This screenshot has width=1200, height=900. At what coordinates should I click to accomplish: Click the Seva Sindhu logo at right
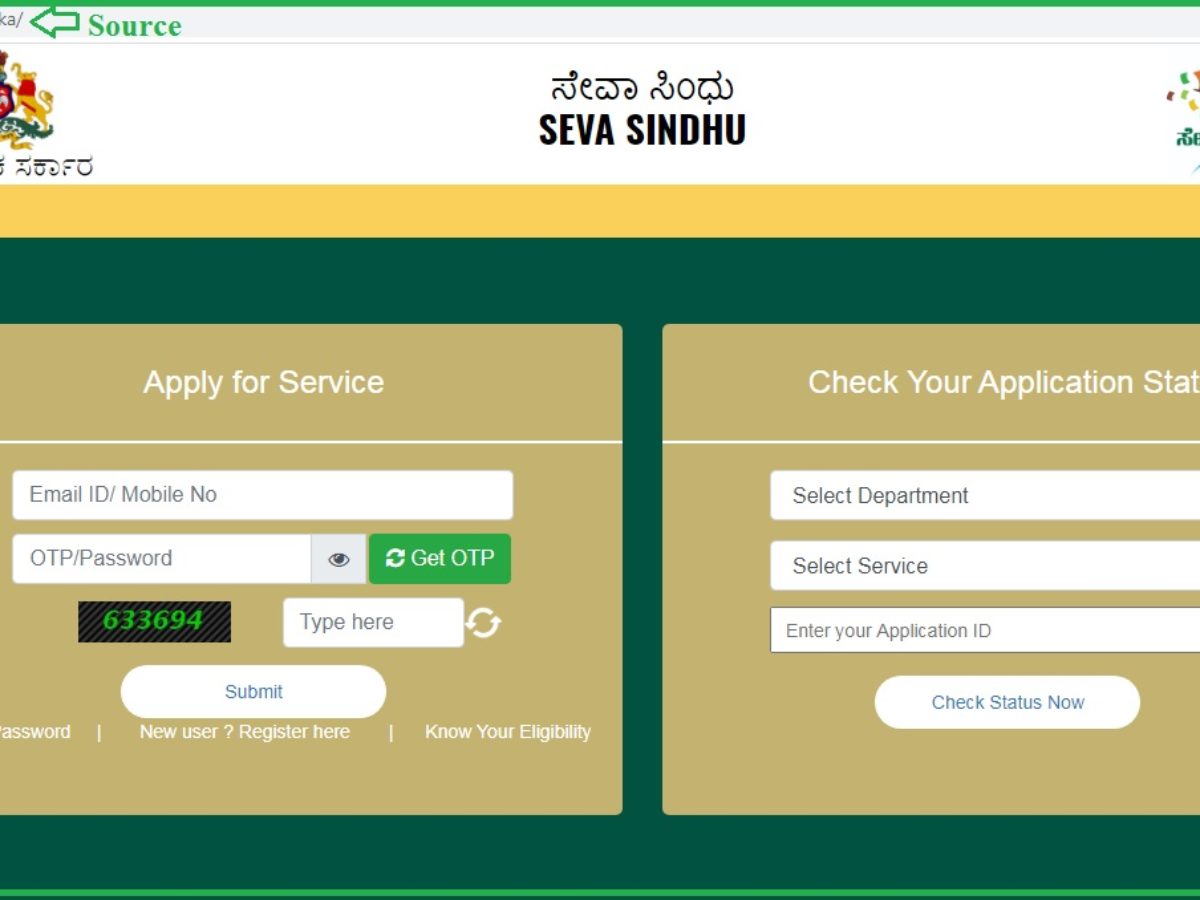tap(1185, 110)
